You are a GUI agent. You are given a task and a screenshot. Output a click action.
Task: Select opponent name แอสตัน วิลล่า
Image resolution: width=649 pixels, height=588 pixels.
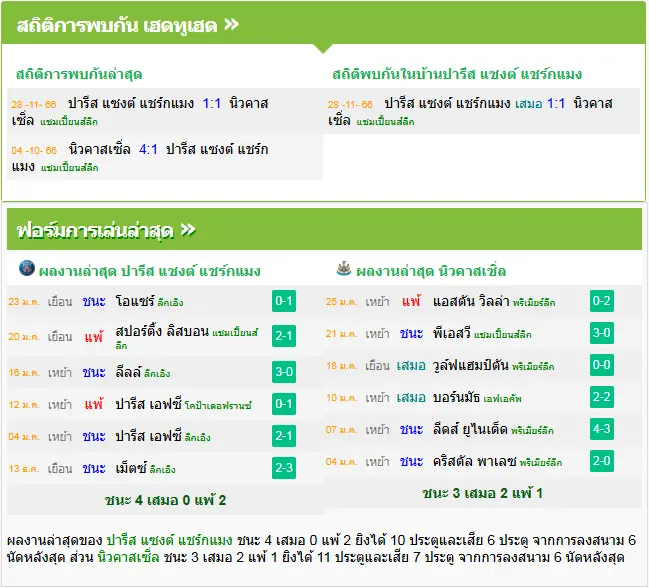[x=471, y=301]
